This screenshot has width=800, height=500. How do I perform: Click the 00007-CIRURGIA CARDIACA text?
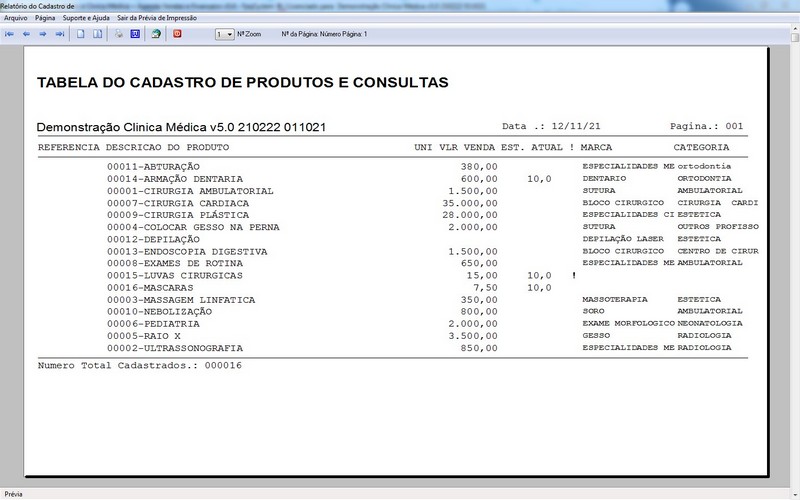(x=178, y=203)
